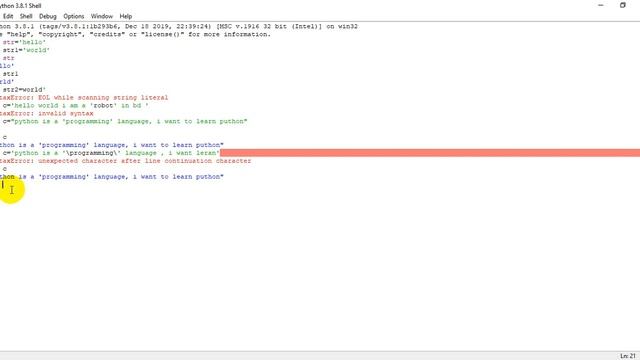Open the Window menu
The image size is (640, 360).
click(102, 16)
